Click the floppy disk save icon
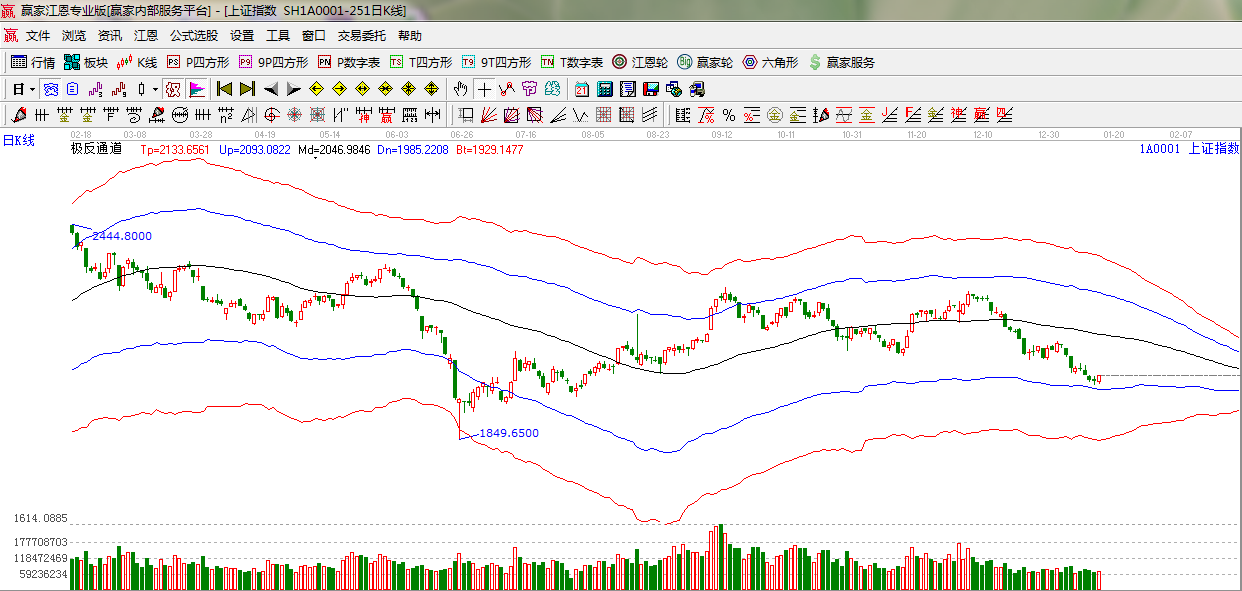1242x591 pixels. point(650,89)
